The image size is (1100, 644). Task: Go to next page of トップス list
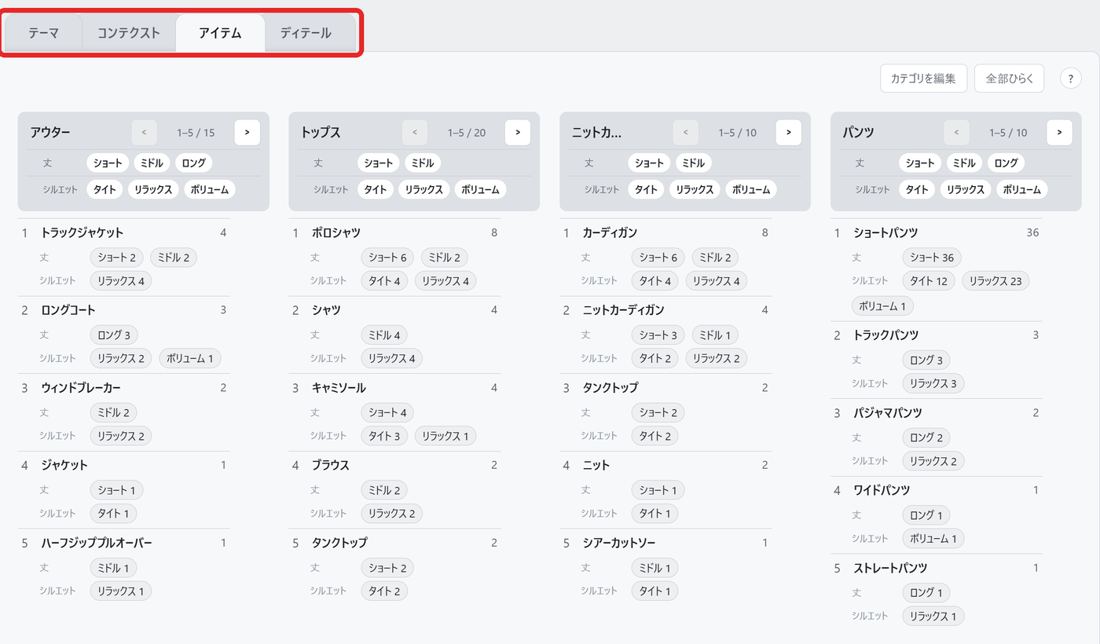point(518,132)
